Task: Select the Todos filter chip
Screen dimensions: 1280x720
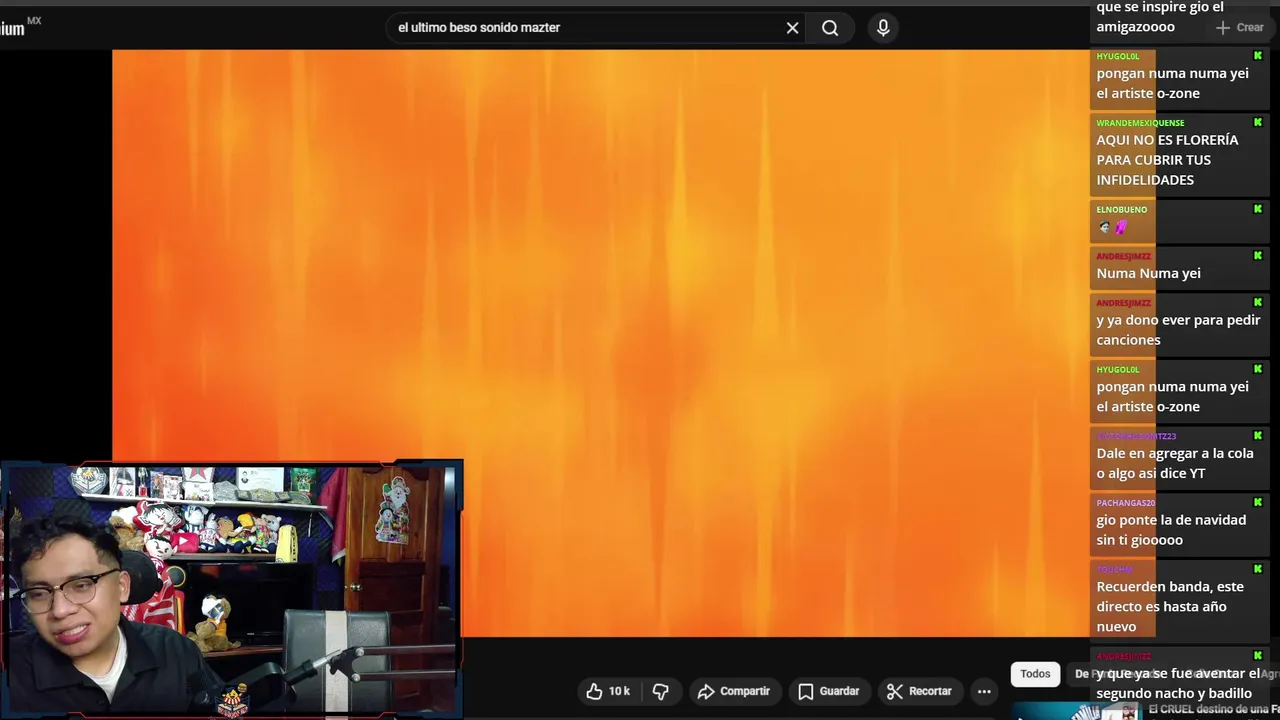Action: coord(1035,674)
